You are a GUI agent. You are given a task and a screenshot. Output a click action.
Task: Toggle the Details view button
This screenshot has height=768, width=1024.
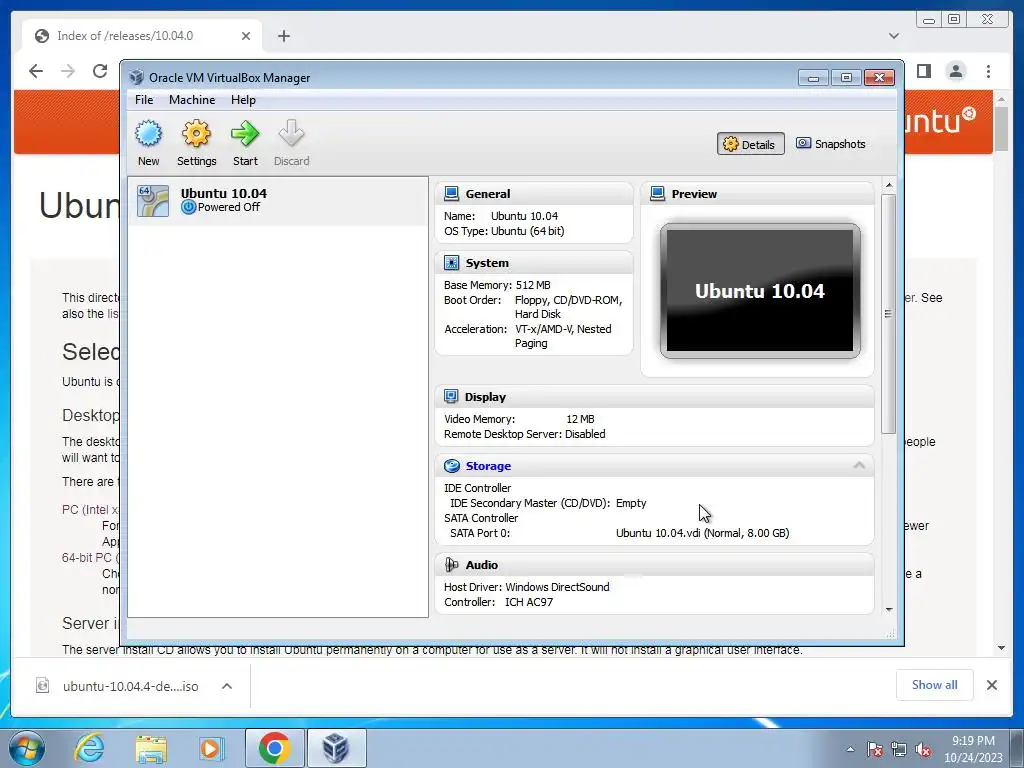(750, 144)
